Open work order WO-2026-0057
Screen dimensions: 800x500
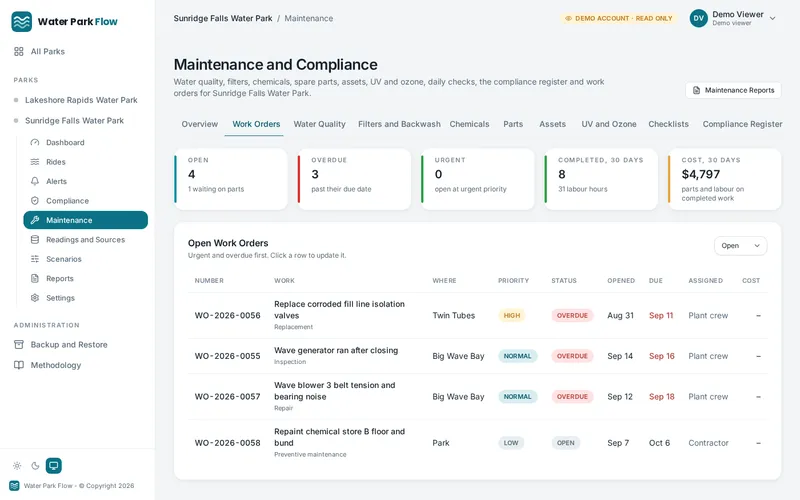[x=478, y=396]
